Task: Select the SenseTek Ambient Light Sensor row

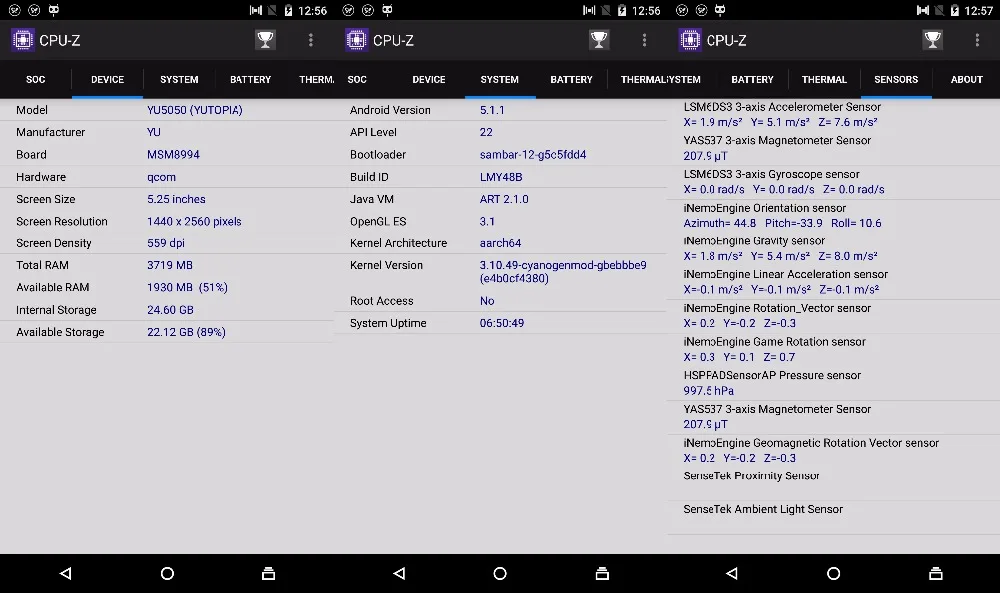Action: pyautogui.click(x=833, y=517)
